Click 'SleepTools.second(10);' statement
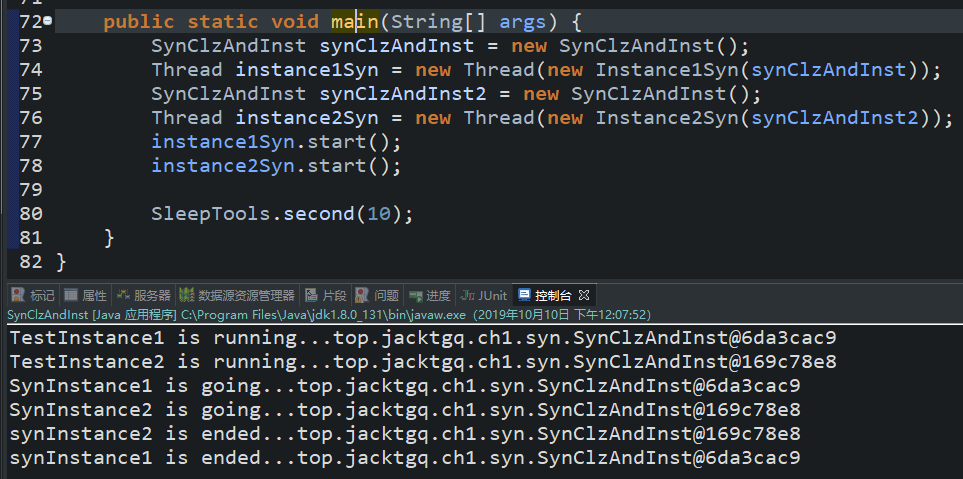Viewport: 963px width, 479px height. click(283, 214)
